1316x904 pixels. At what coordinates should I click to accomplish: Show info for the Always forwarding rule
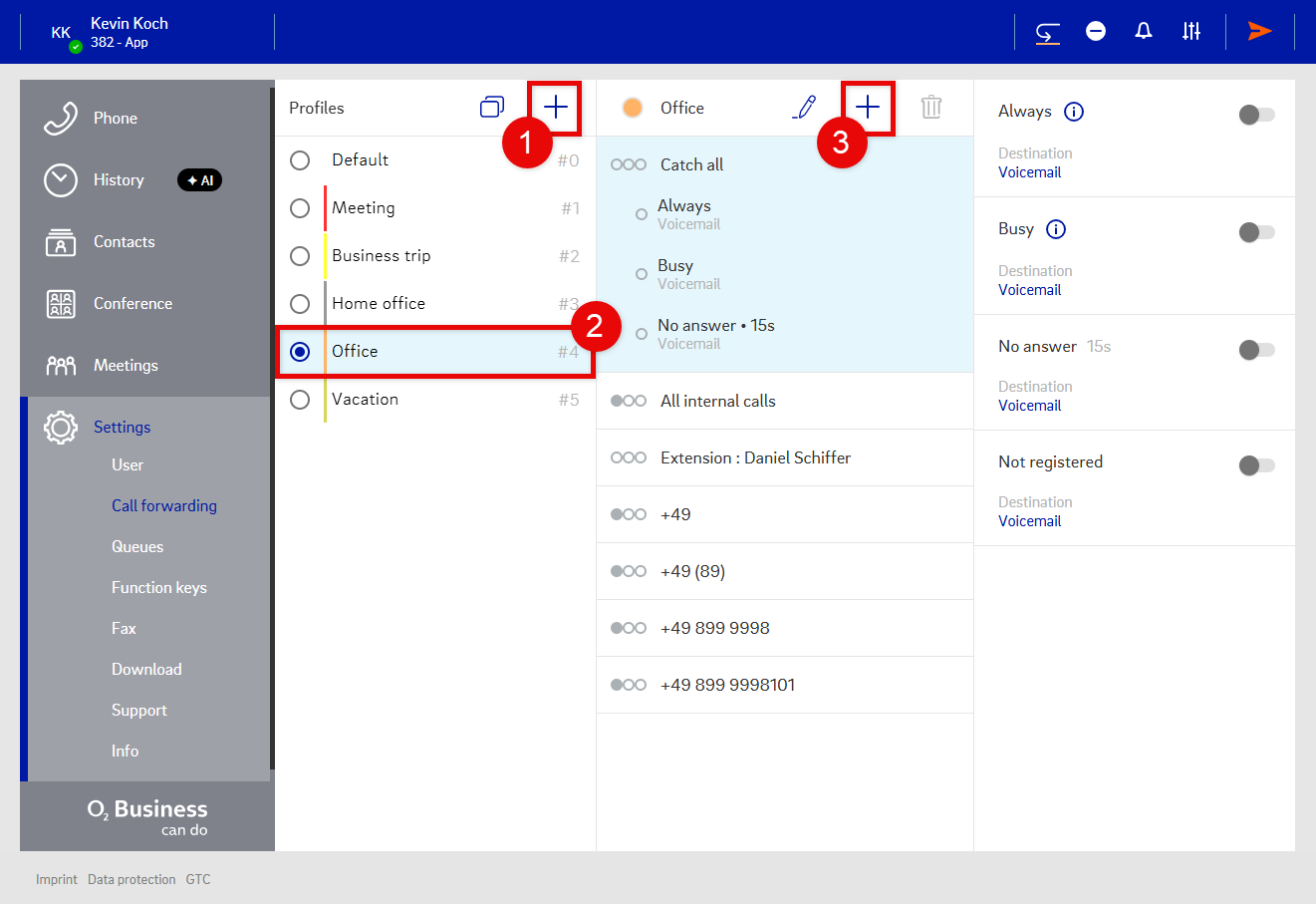[x=1074, y=112]
